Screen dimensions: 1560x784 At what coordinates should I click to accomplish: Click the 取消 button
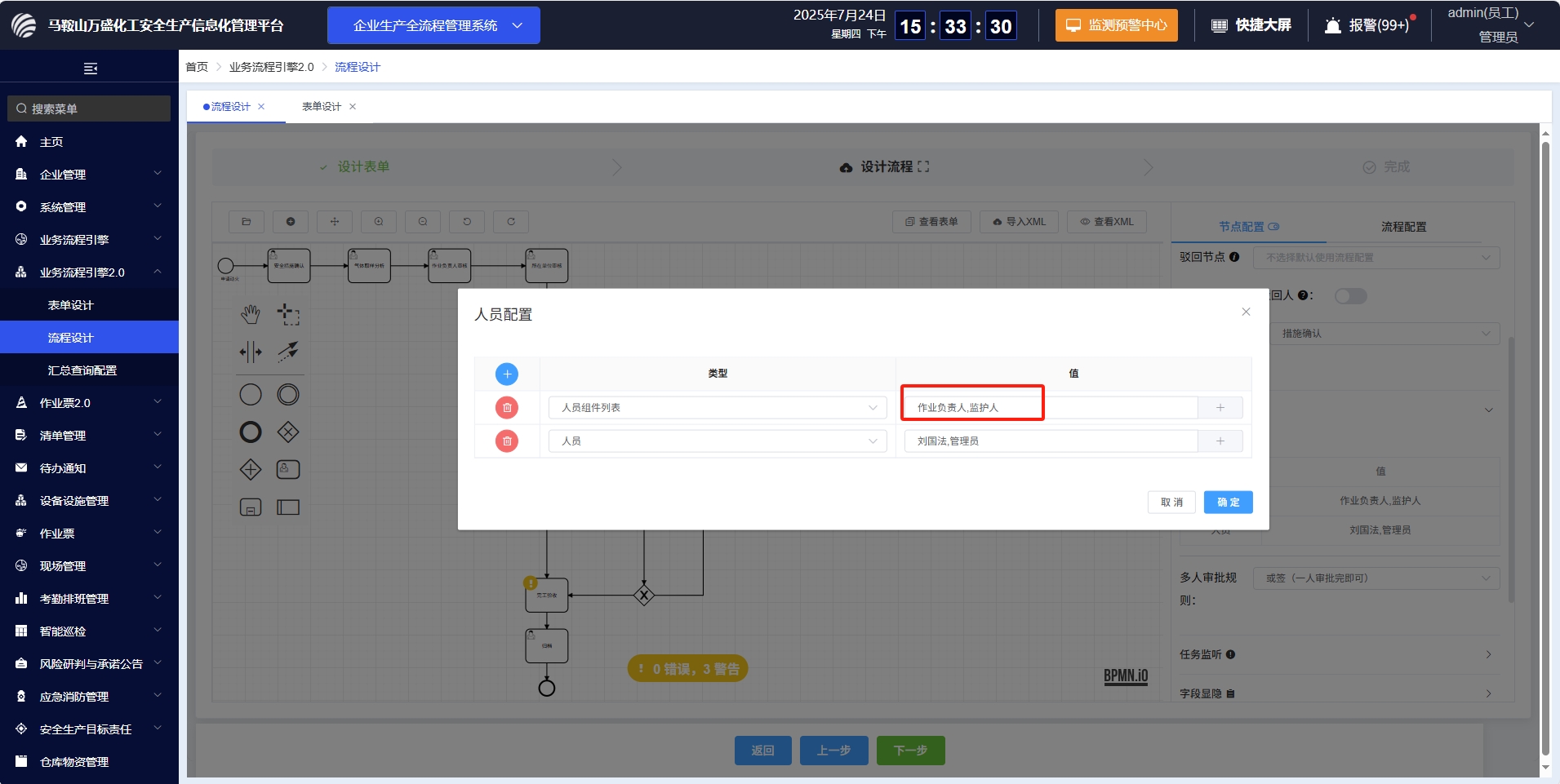click(1171, 502)
